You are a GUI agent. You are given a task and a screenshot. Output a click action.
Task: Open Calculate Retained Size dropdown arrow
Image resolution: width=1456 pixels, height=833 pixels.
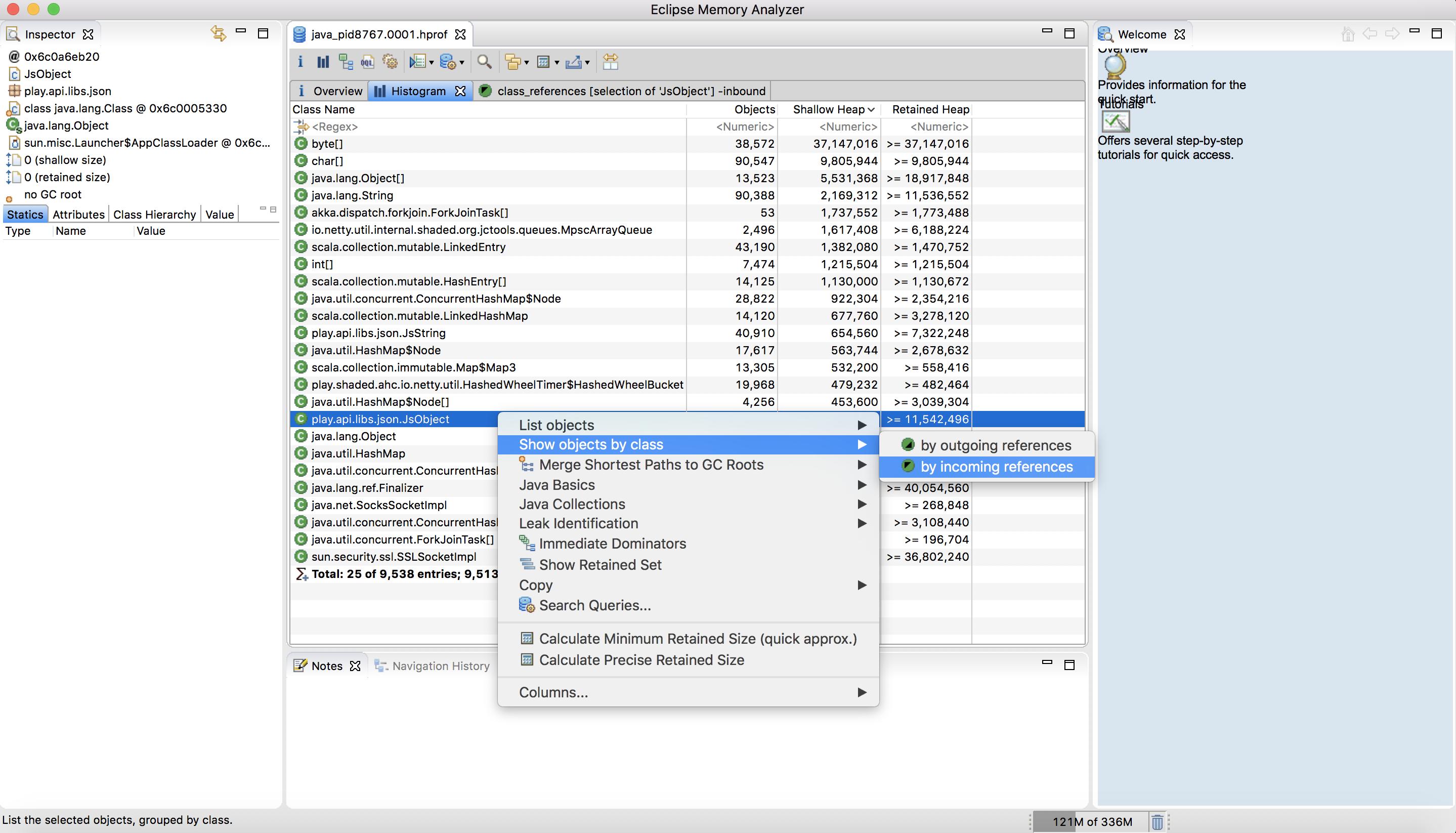pos(556,62)
